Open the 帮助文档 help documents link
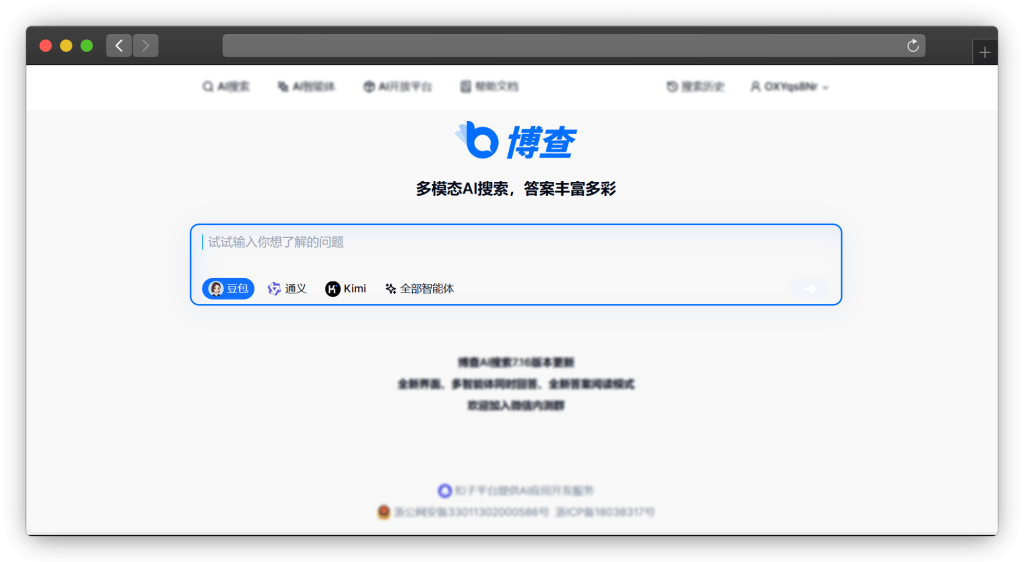This screenshot has width=1024, height=562. pyautogui.click(x=489, y=86)
